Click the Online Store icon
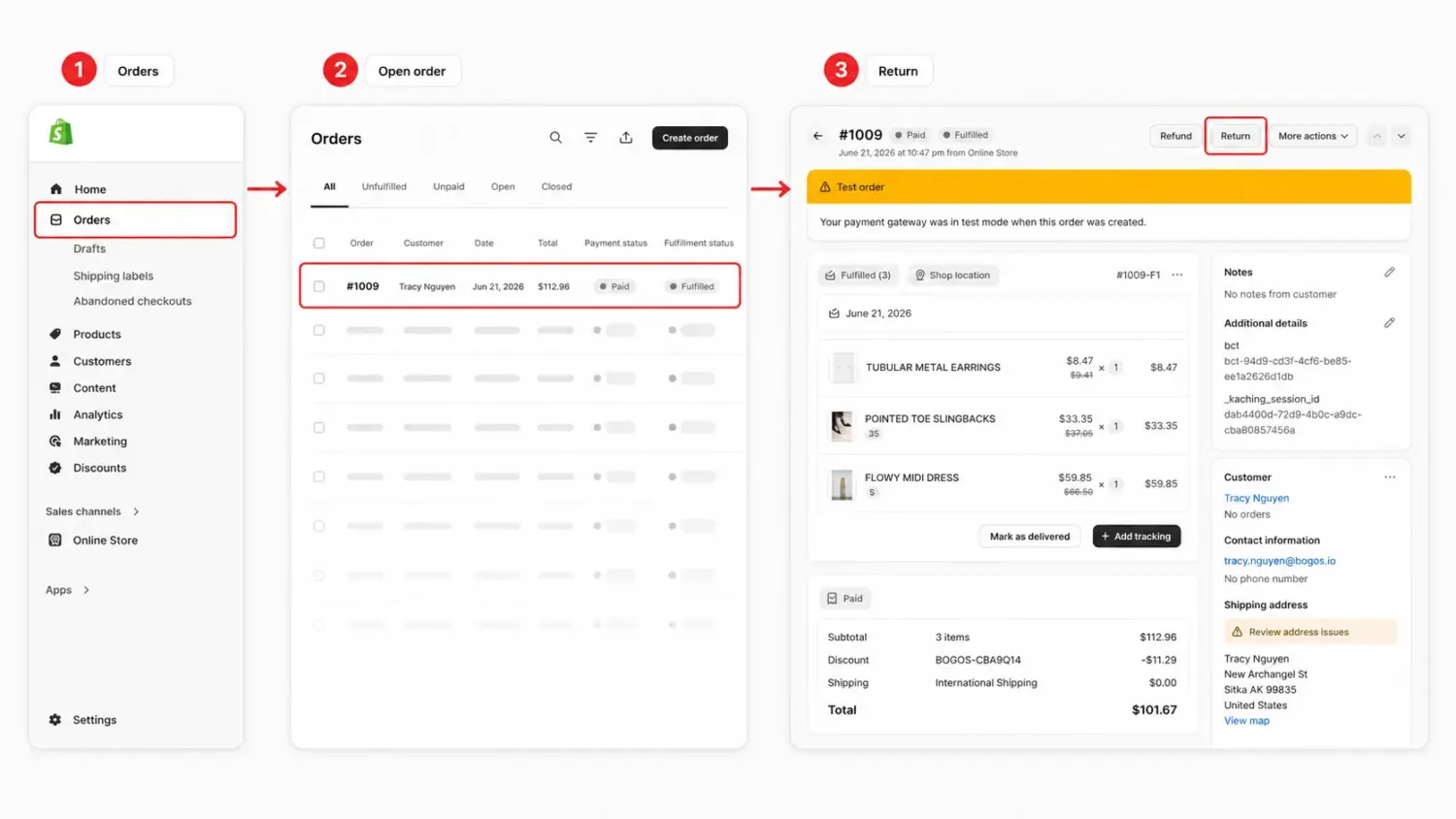Image resolution: width=1456 pixels, height=819 pixels. [x=55, y=541]
